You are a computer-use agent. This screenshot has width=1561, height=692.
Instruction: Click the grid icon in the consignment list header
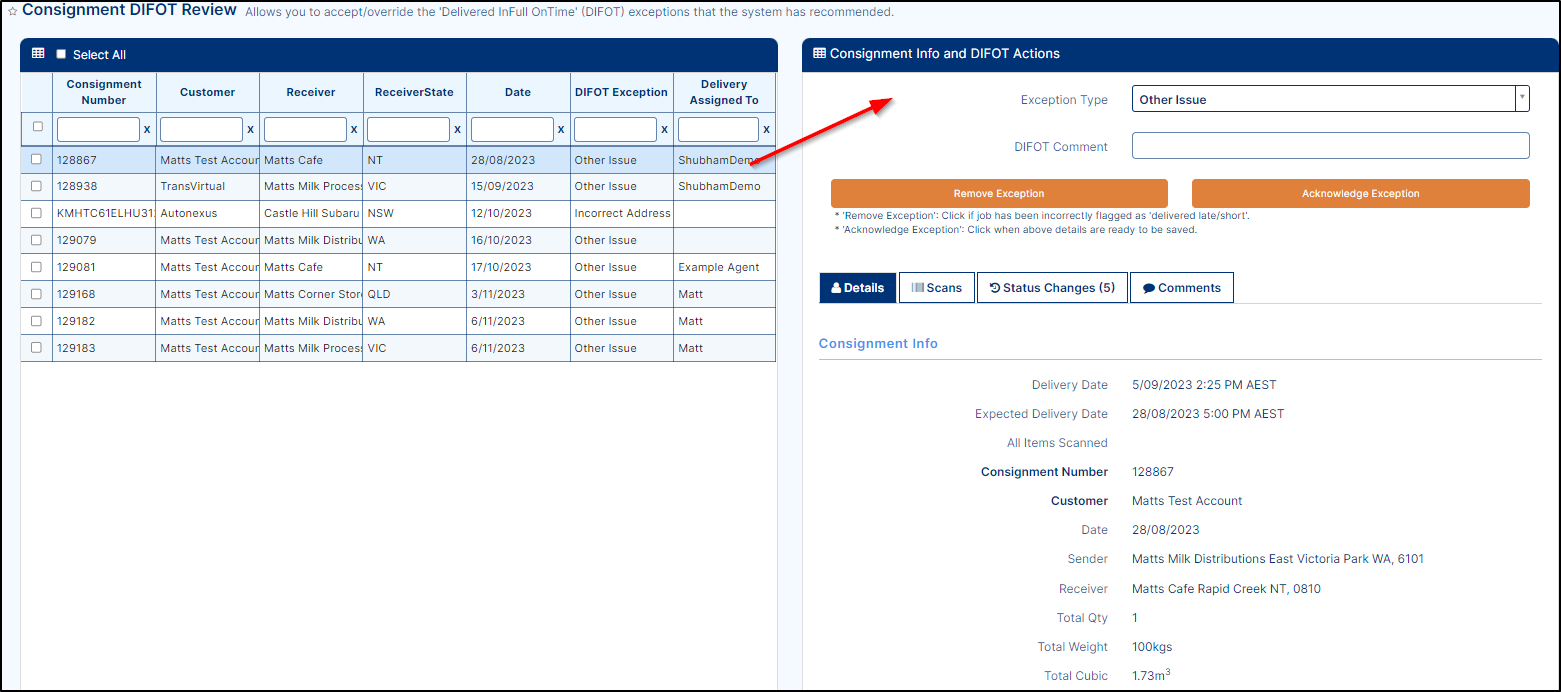(38, 54)
